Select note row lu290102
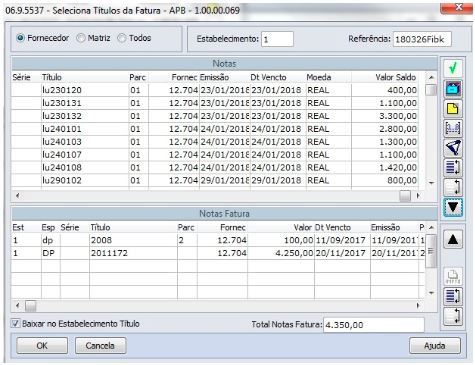 click(x=215, y=180)
